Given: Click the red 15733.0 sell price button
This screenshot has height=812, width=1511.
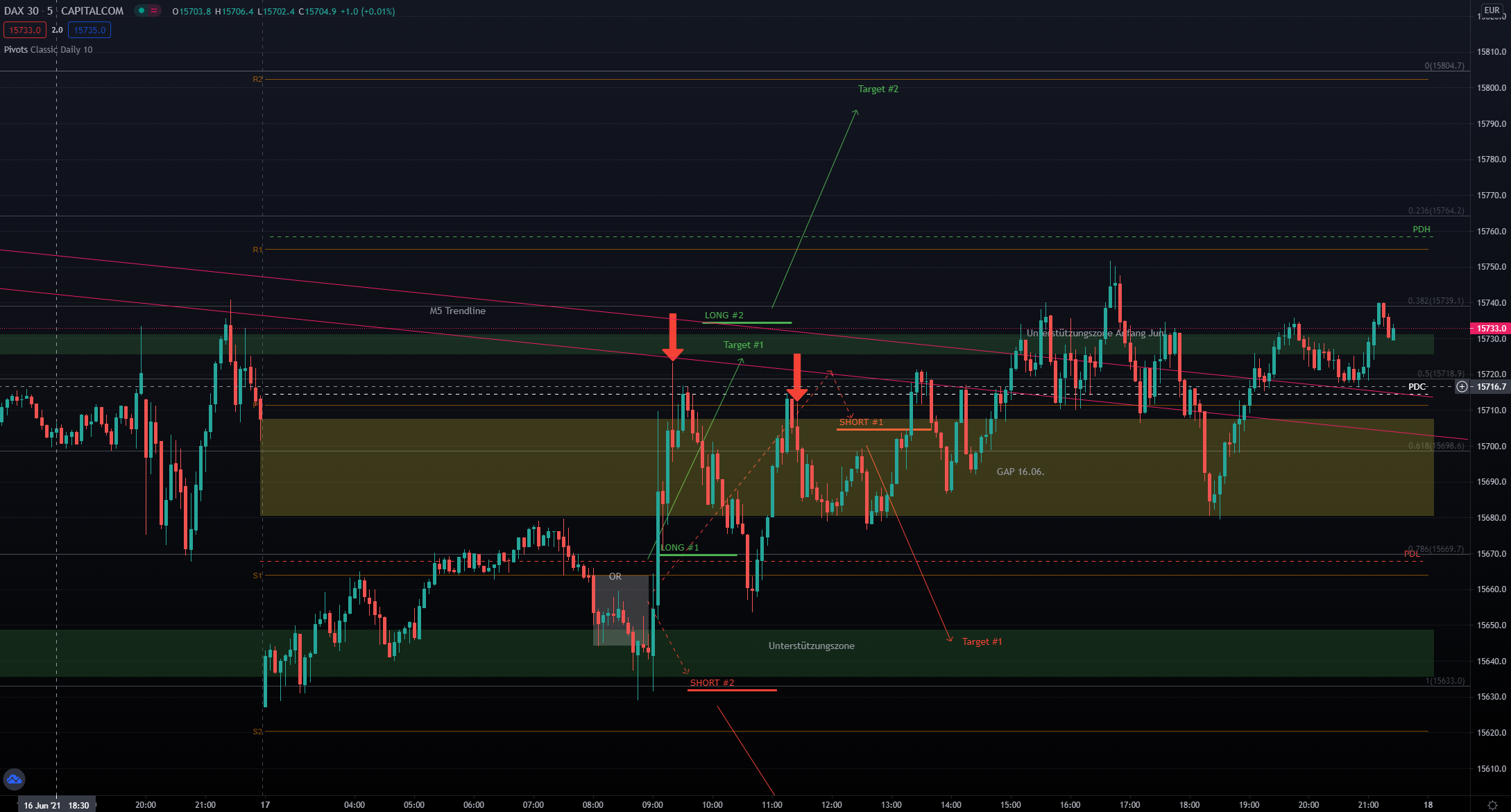Looking at the screenshot, I should [x=25, y=30].
